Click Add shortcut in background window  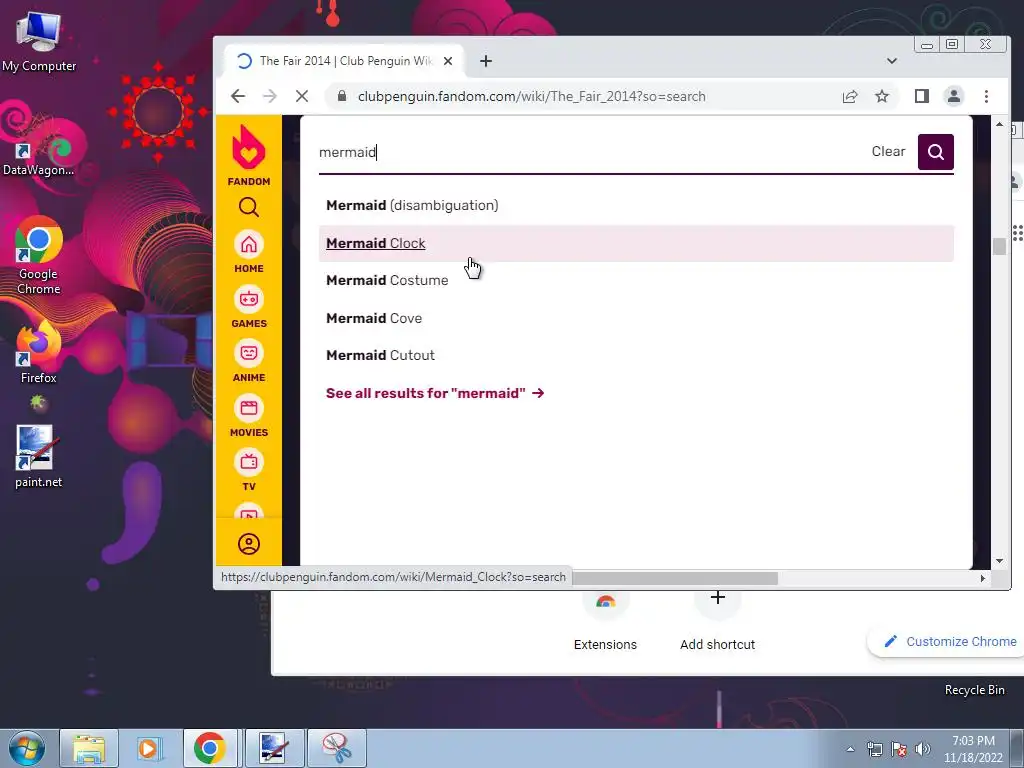coord(717,620)
